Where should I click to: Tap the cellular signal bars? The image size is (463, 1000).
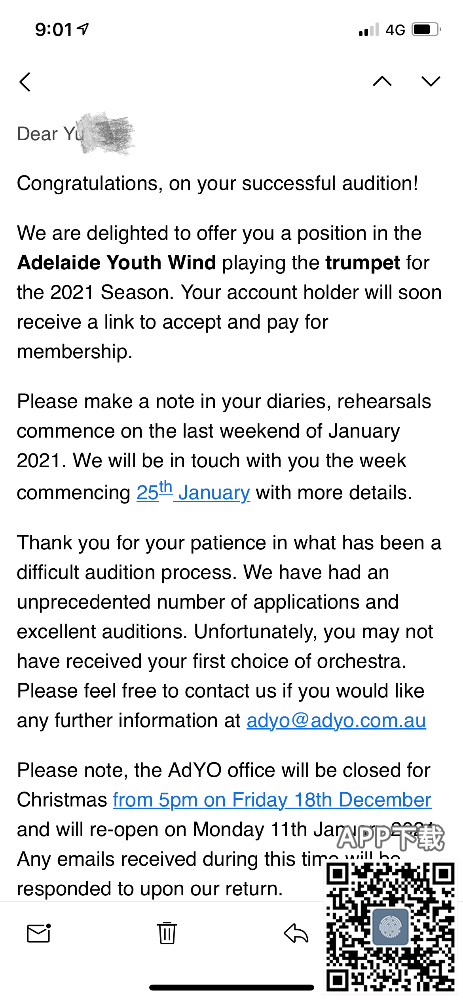click(x=369, y=30)
